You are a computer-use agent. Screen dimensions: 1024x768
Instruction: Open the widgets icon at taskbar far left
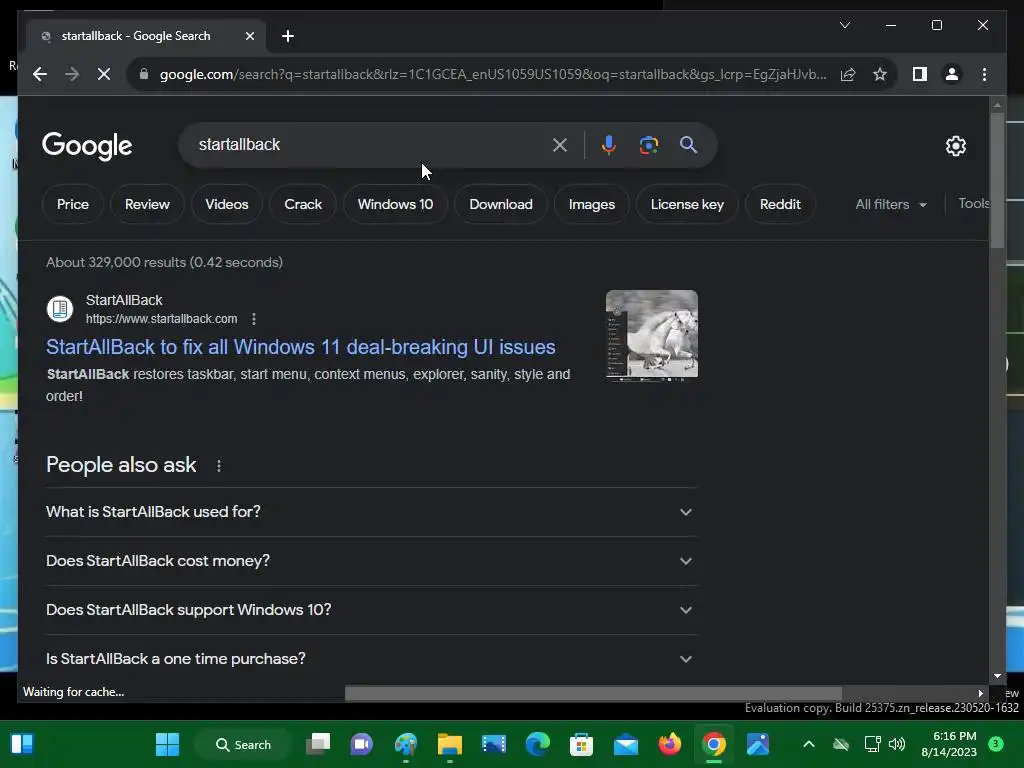click(x=22, y=744)
